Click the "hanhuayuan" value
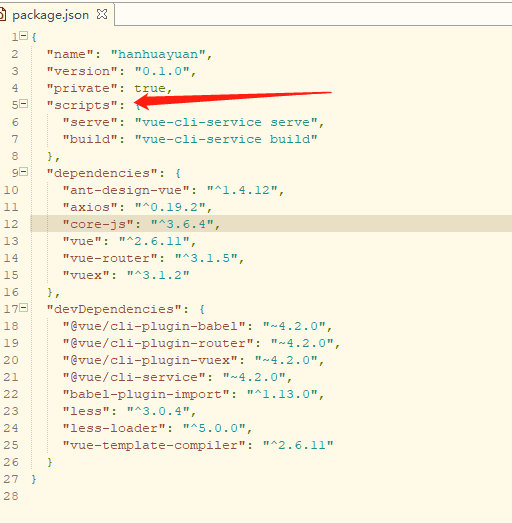This screenshot has width=512, height=523. click(158, 54)
